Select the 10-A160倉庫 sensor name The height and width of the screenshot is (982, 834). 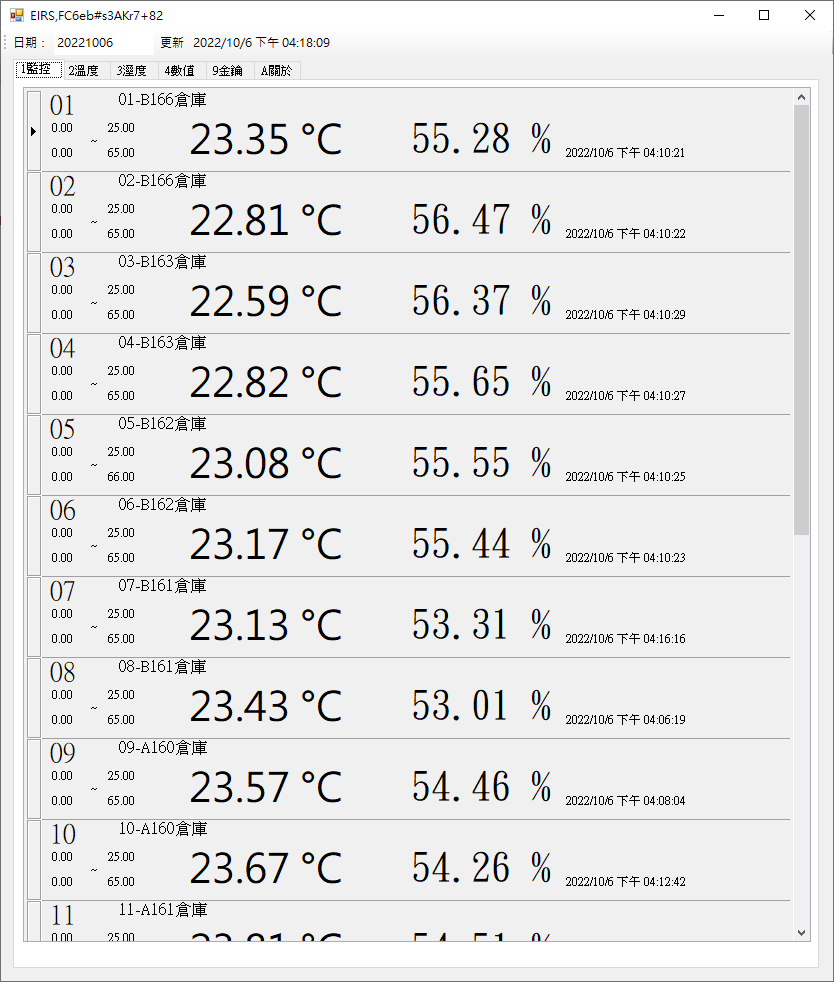162,829
